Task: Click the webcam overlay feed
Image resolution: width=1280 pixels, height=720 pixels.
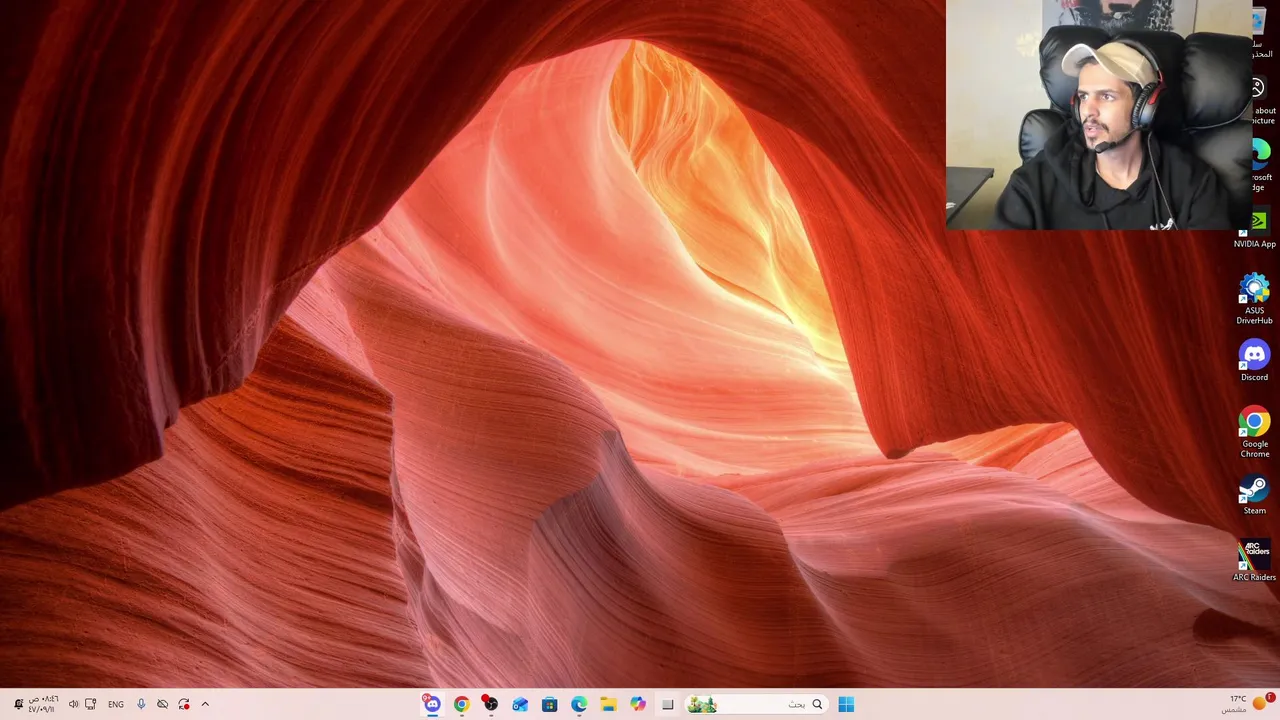Action: [1098, 115]
